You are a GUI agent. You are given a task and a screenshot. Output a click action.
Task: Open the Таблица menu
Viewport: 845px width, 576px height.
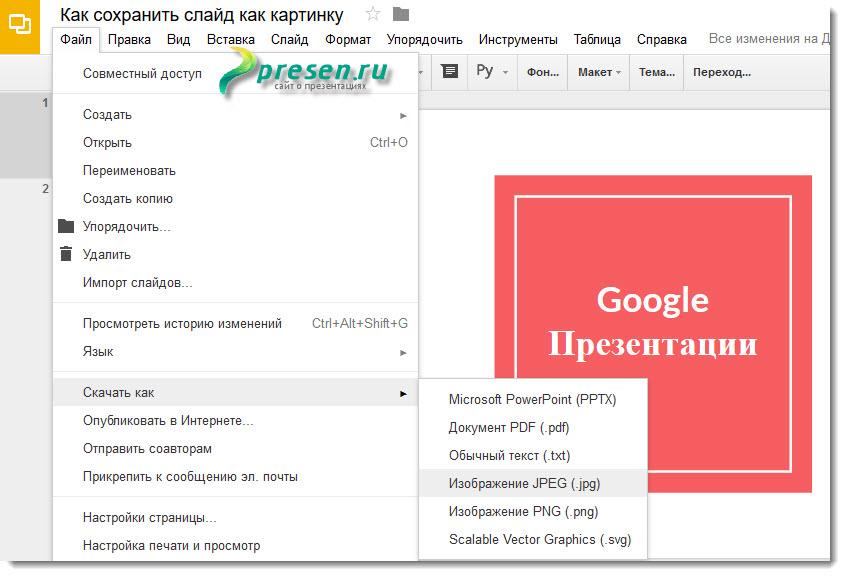tap(597, 39)
